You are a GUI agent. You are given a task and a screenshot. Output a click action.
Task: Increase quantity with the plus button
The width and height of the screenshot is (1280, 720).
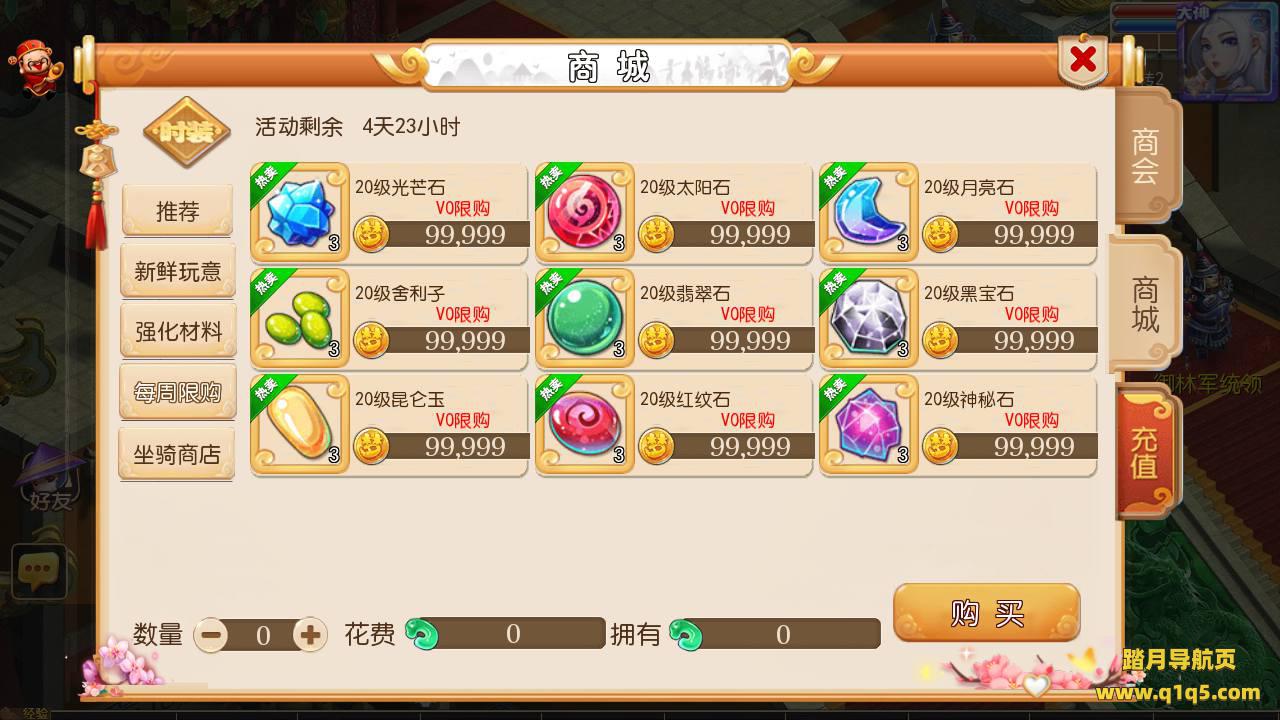point(310,634)
